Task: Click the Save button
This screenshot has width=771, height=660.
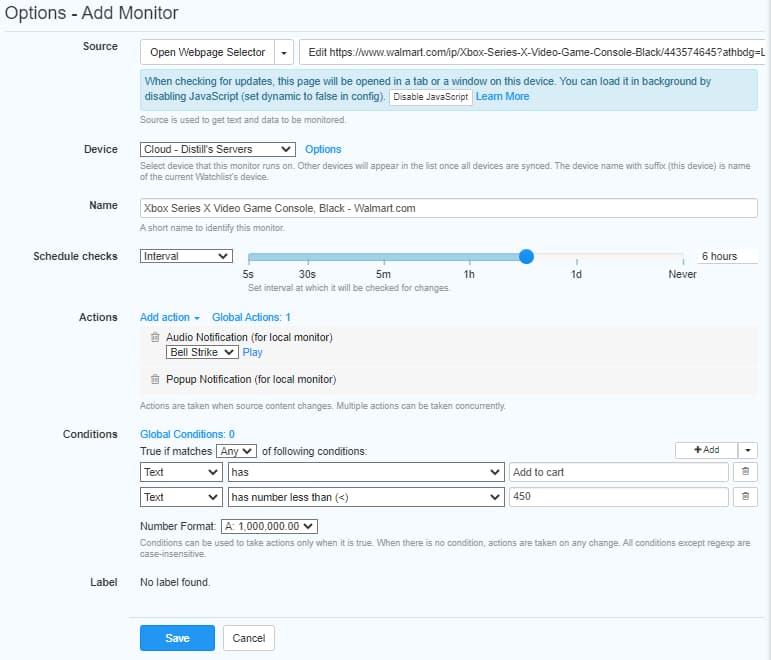Action: [178, 638]
